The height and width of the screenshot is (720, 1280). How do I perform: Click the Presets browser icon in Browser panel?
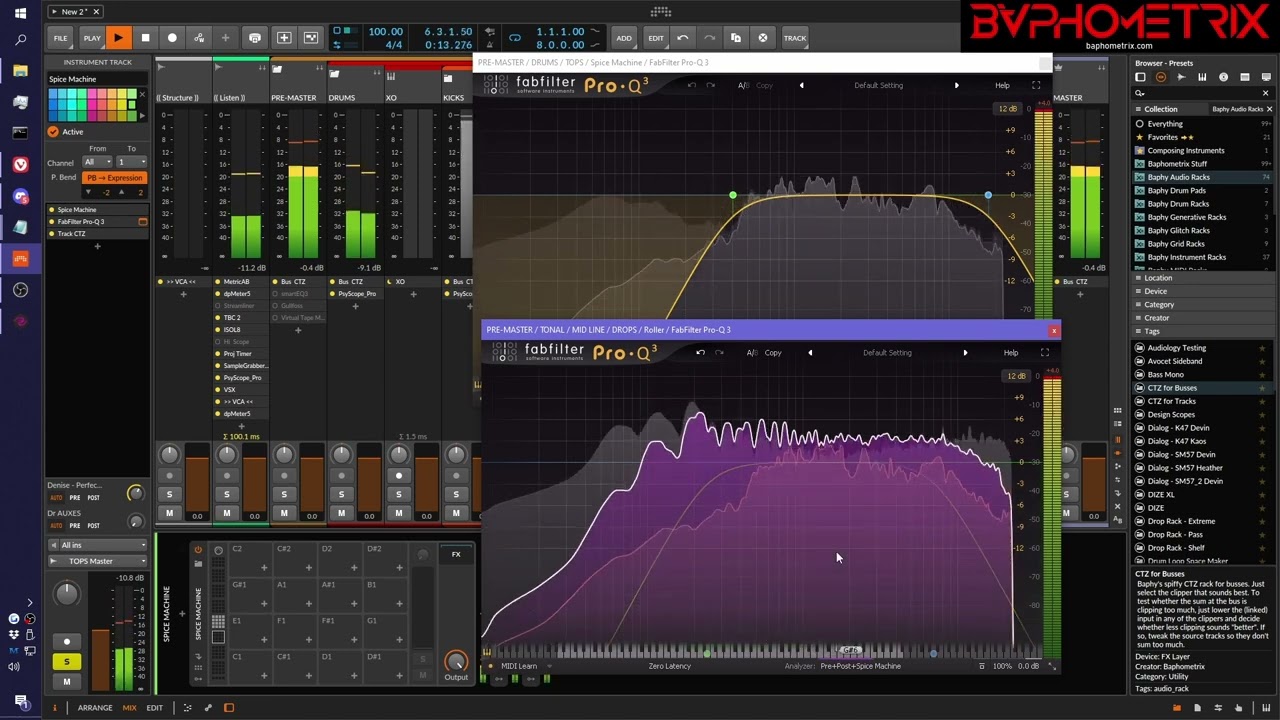pyautogui.click(x=1161, y=77)
